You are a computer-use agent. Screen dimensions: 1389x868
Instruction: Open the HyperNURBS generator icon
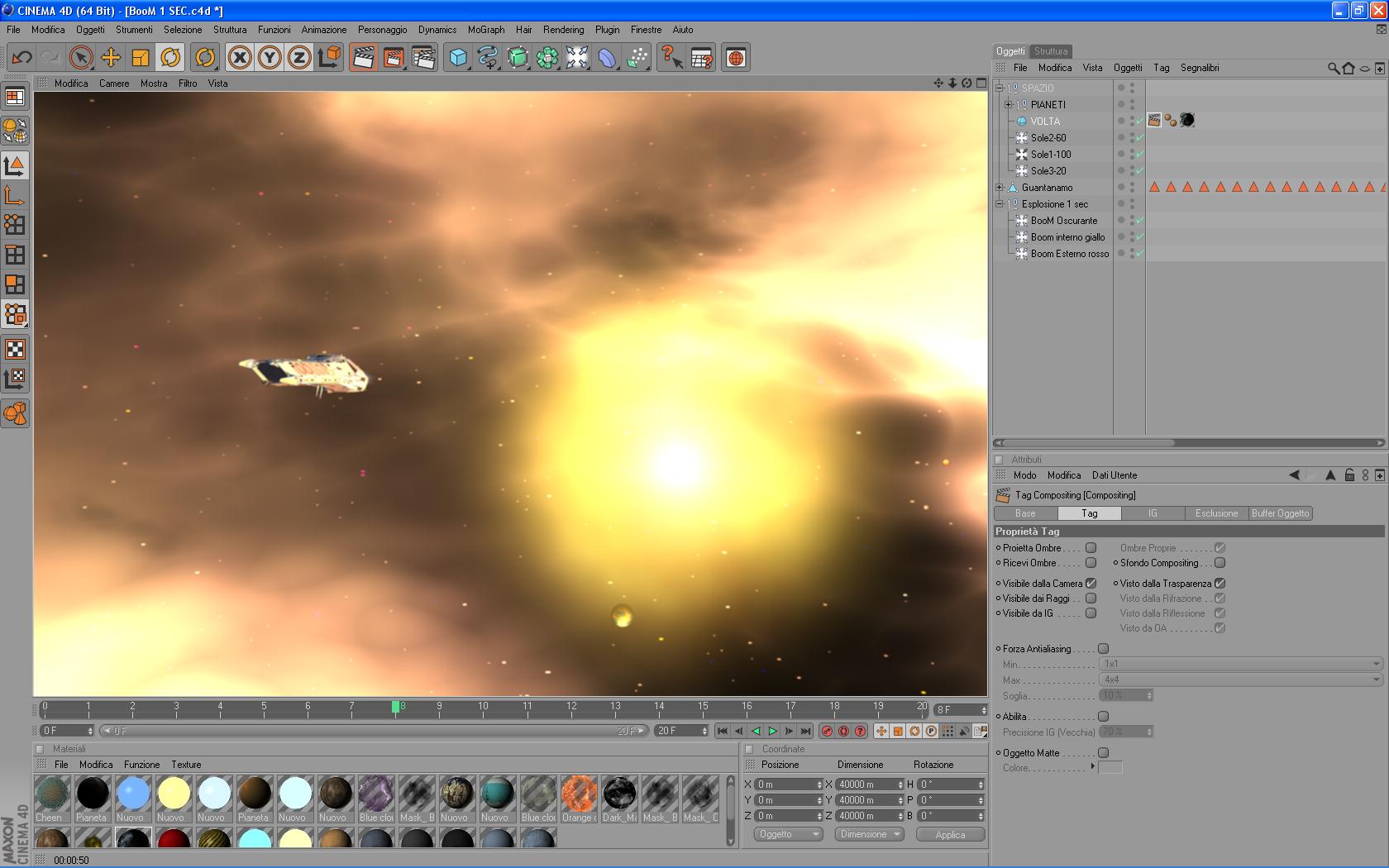(518, 57)
